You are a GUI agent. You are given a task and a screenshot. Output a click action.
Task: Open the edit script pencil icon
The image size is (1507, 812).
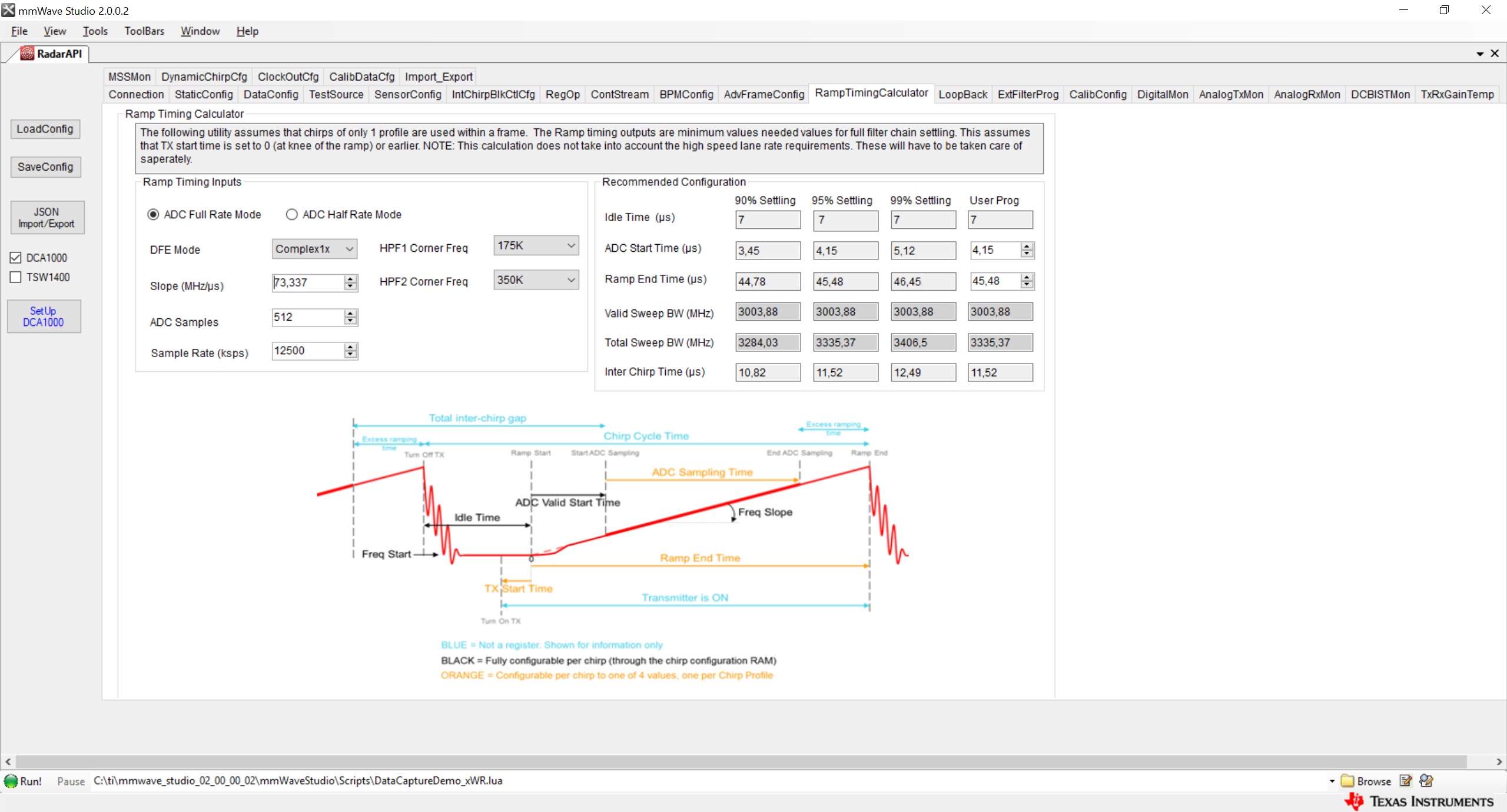point(1406,781)
